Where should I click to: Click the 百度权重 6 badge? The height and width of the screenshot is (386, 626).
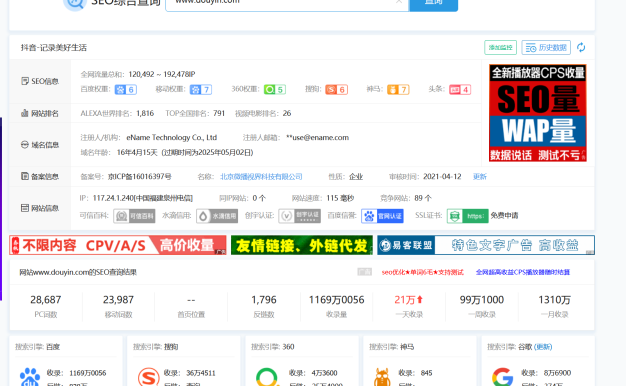(x=126, y=89)
